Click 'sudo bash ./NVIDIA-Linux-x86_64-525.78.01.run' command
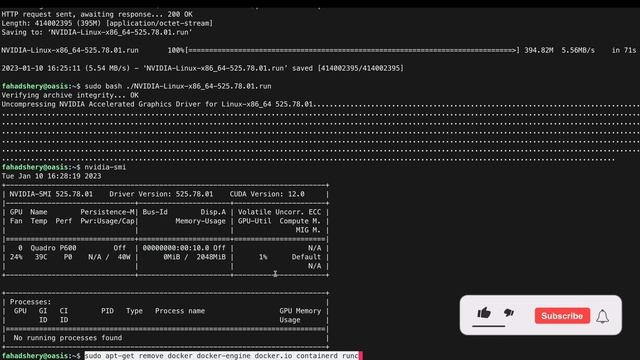Viewport: 640px width, 360px height. 178,87
